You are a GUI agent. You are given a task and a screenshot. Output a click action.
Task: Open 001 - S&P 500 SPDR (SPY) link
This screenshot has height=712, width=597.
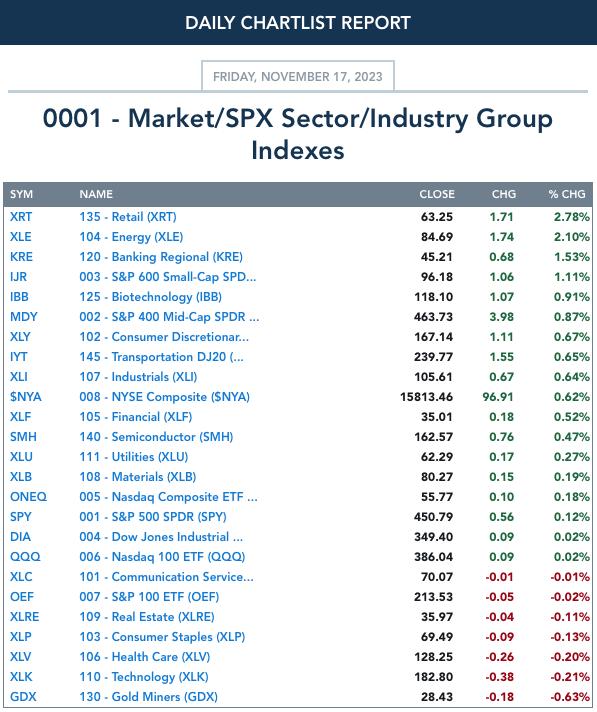(x=153, y=516)
